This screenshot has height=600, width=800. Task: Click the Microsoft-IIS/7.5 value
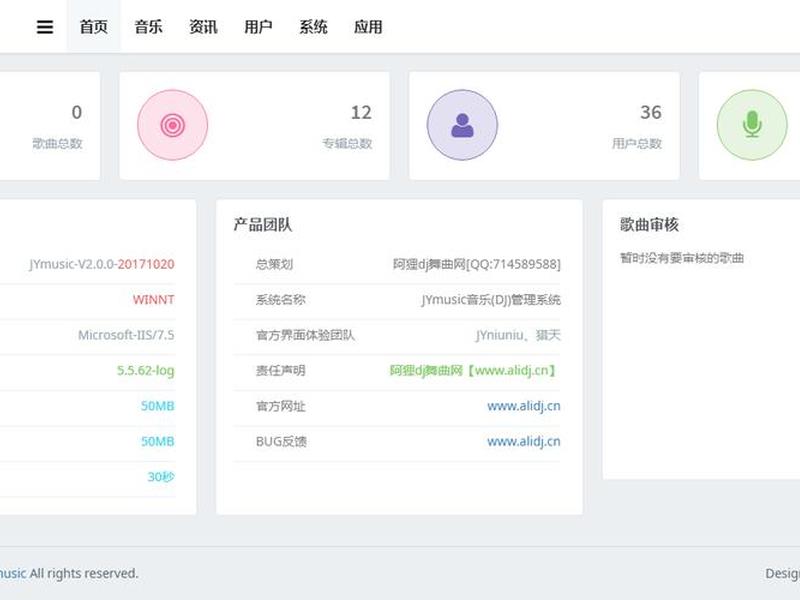(x=126, y=335)
